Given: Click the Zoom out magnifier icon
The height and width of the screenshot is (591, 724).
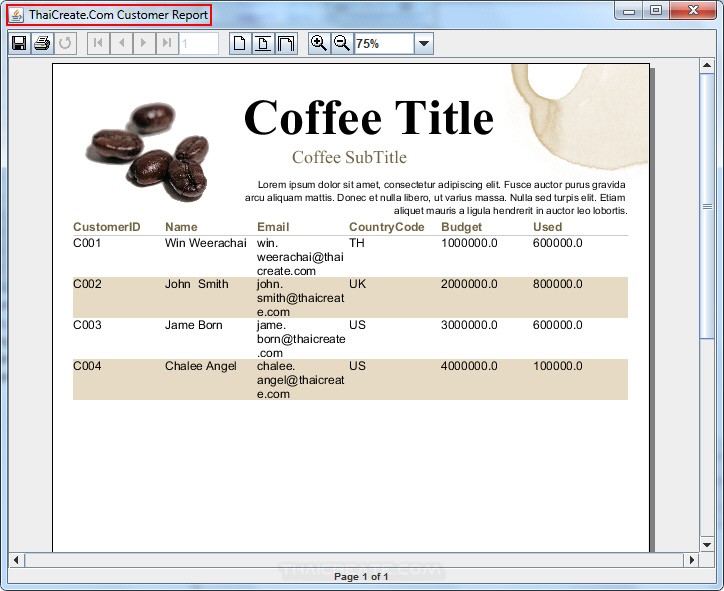Looking at the screenshot, I should [x=342, y=43].
